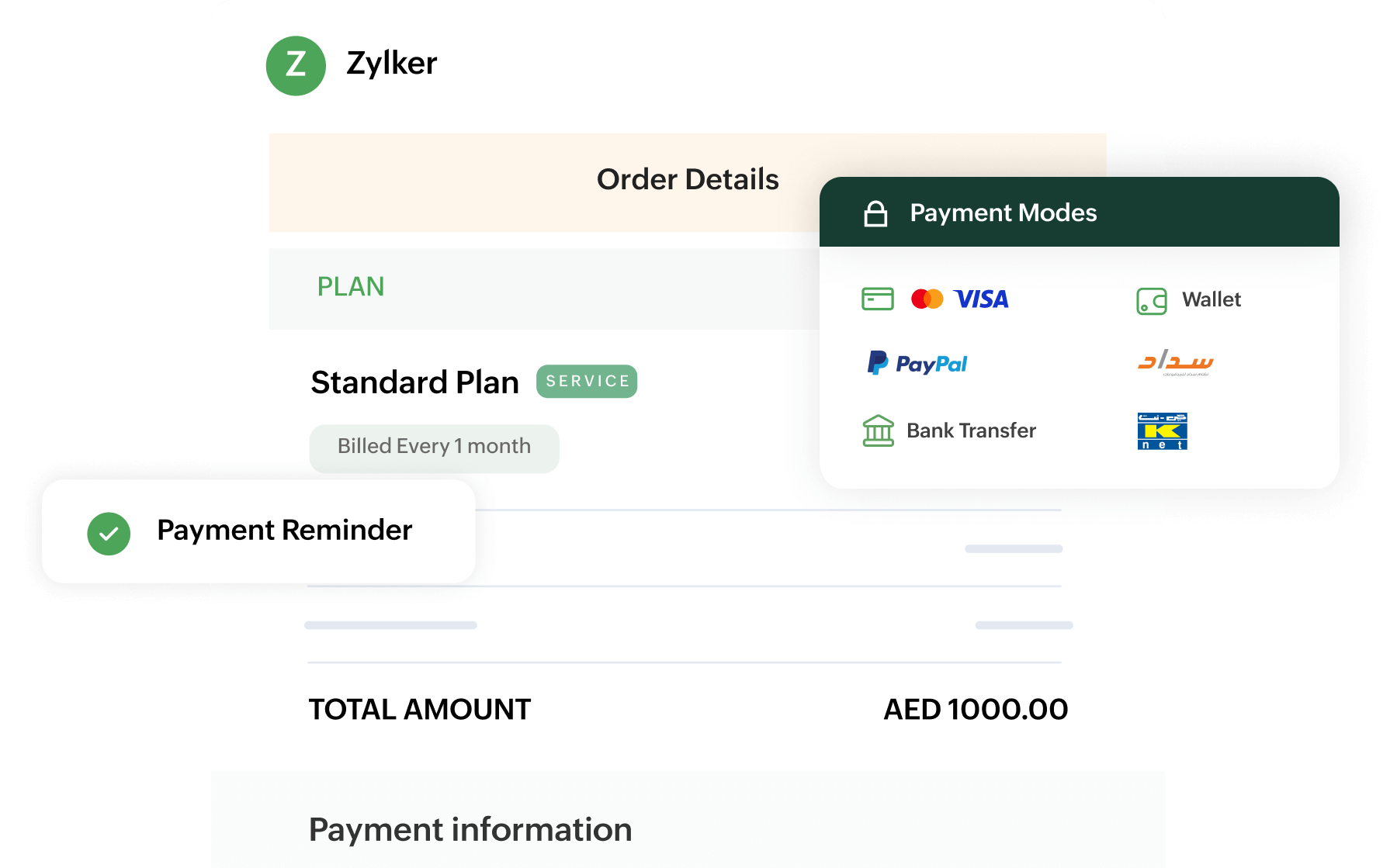Screen dimensions: 1397x868
Task: Click the Payment Modes header
Action: point(1003,213)
